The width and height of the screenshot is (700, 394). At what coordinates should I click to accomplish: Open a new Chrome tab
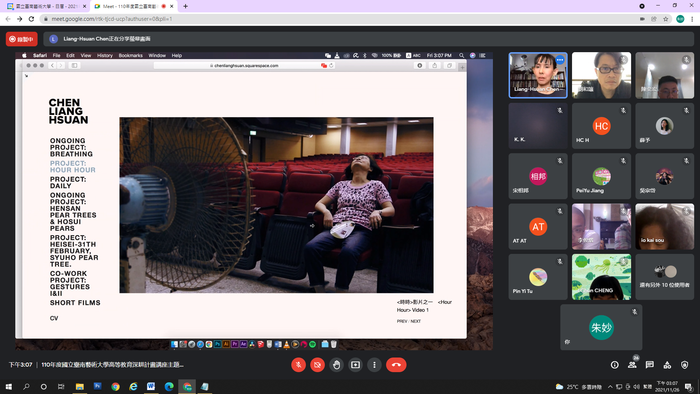pos(185,6)
